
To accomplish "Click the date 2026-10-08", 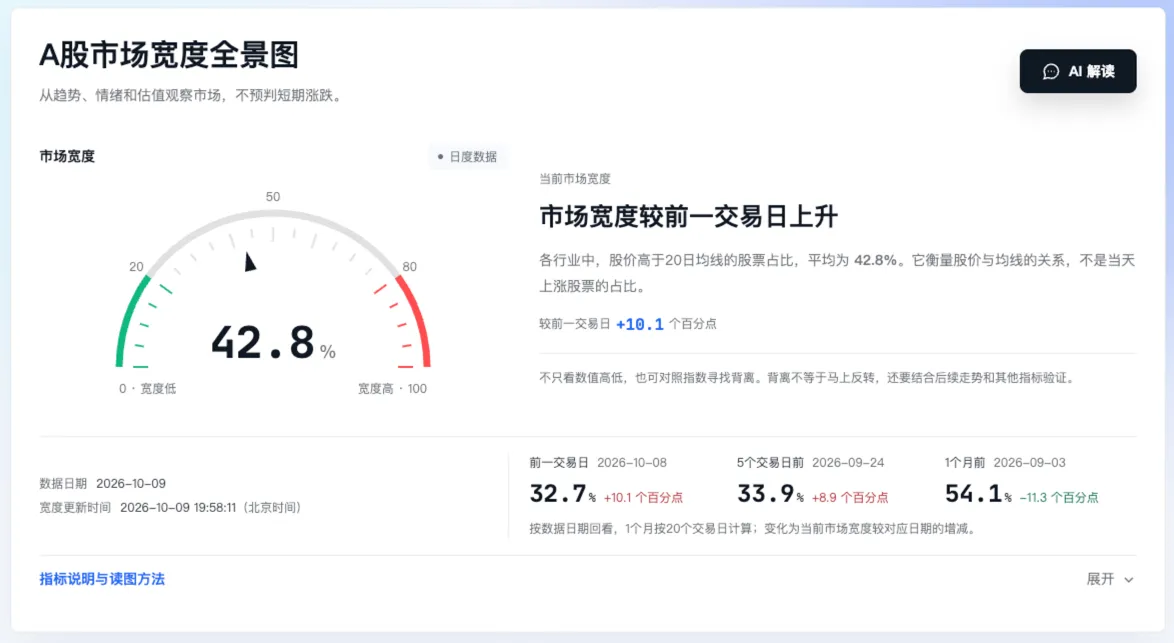I will pyautogui.click(x=631, y=463).
